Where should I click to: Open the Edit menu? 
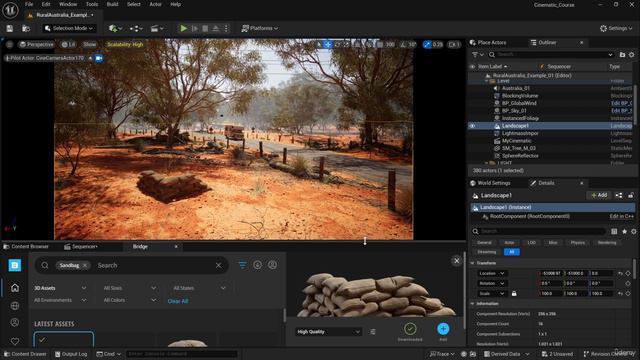(x=46, y=4)
